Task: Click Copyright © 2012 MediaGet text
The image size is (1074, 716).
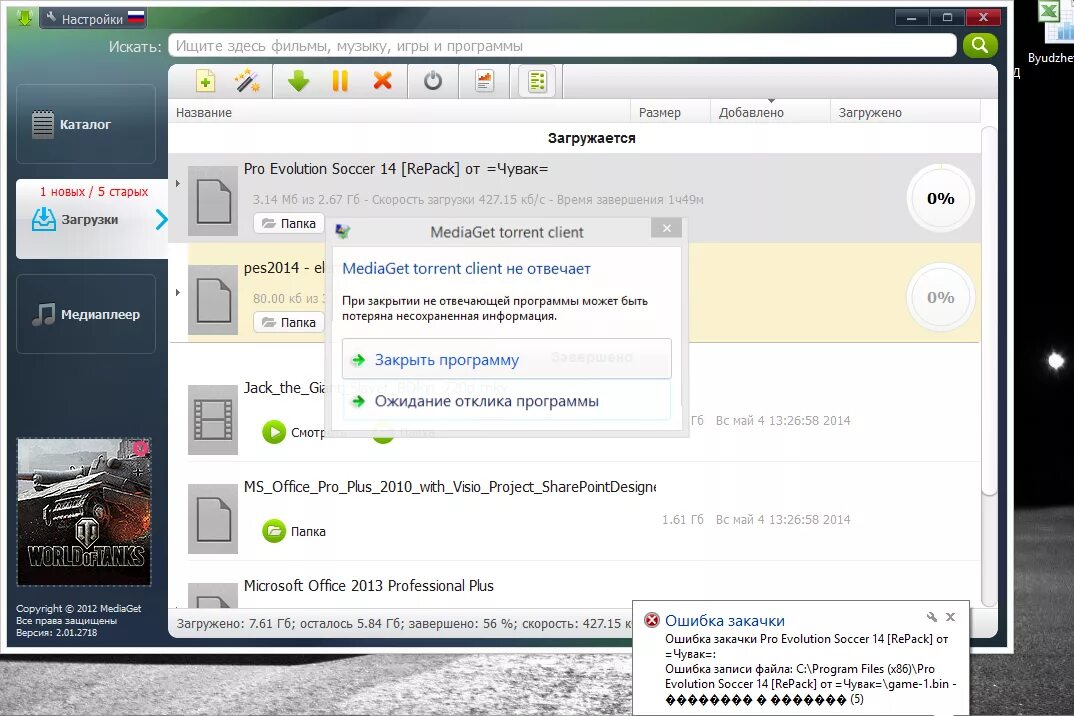Action: 79,608
